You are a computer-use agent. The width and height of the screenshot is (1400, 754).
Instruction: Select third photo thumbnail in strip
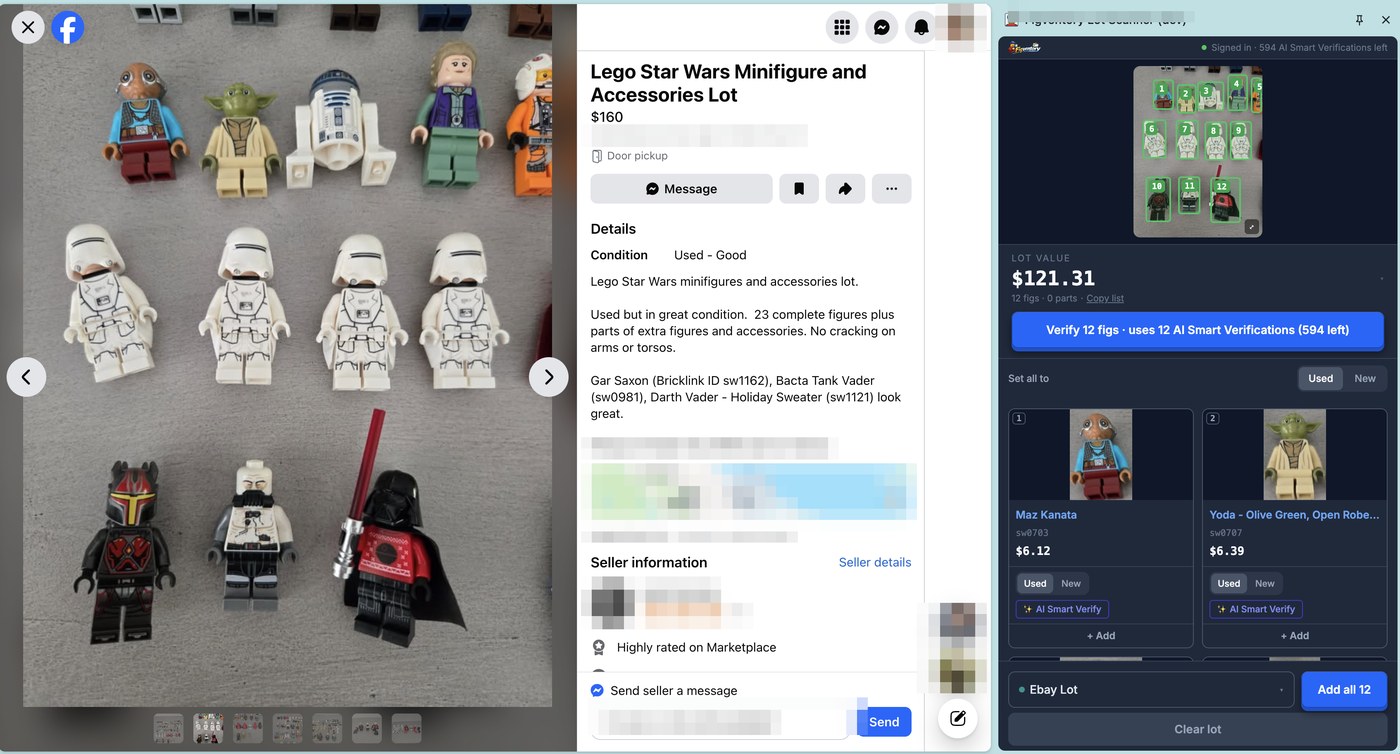click(x=248, y=728)
